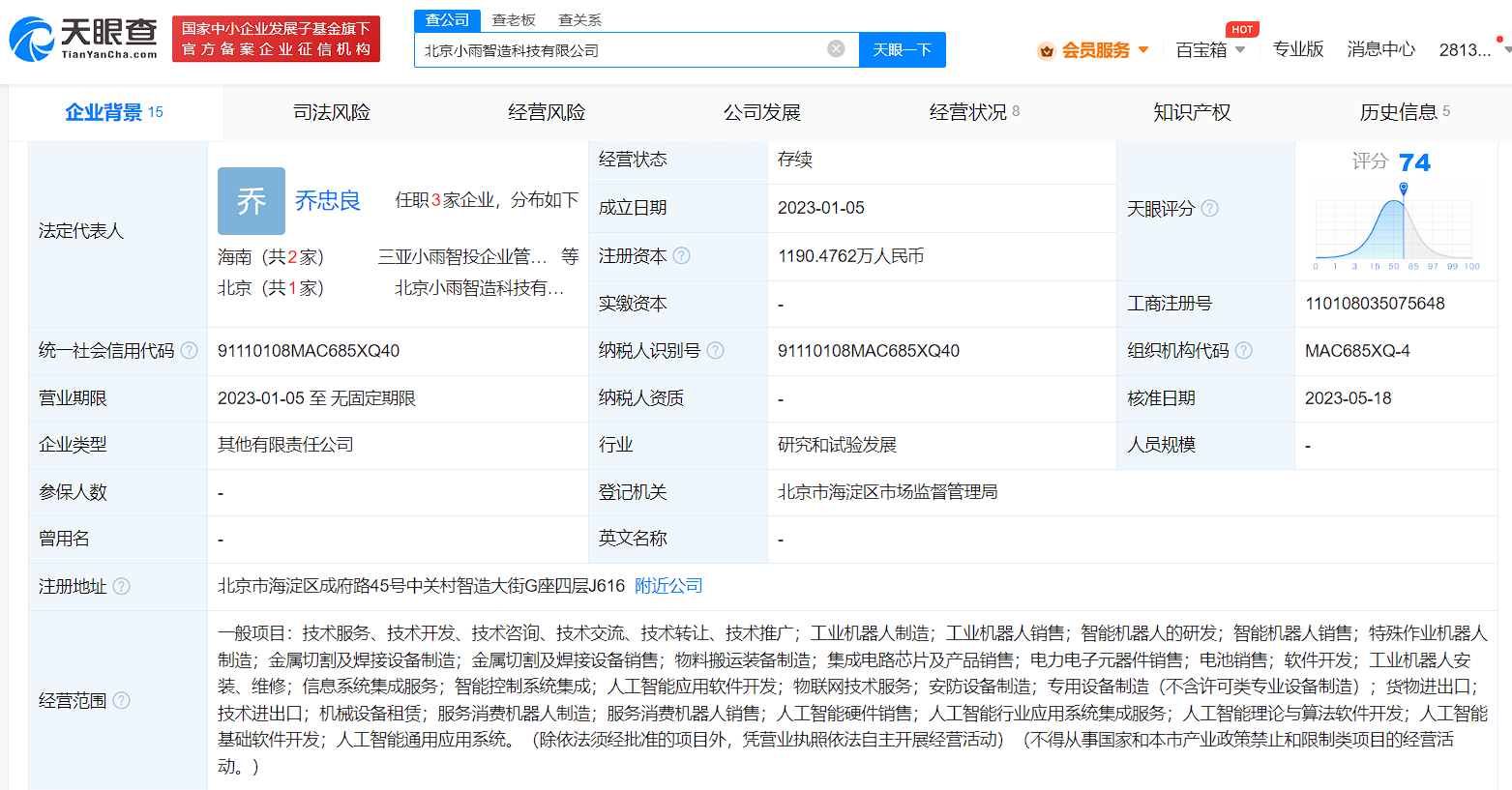The image size is (1512, 790).
Task: Open the 公司发展 tab
Action: [762, 112]
